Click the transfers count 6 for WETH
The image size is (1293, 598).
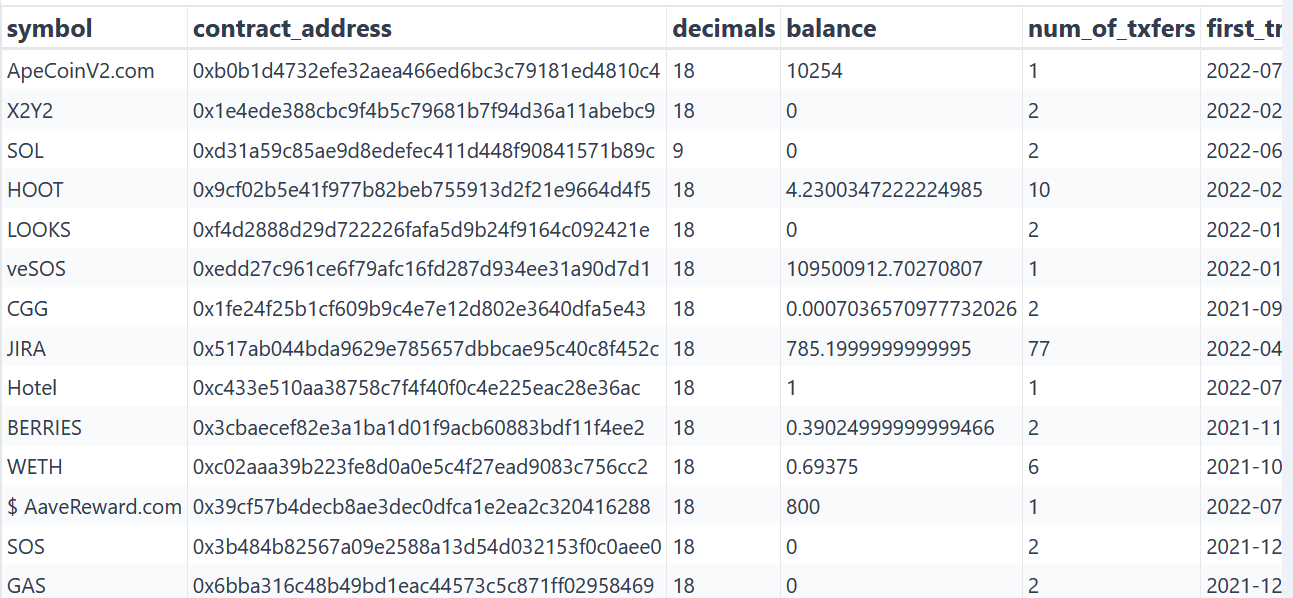tap(1034, 467)
